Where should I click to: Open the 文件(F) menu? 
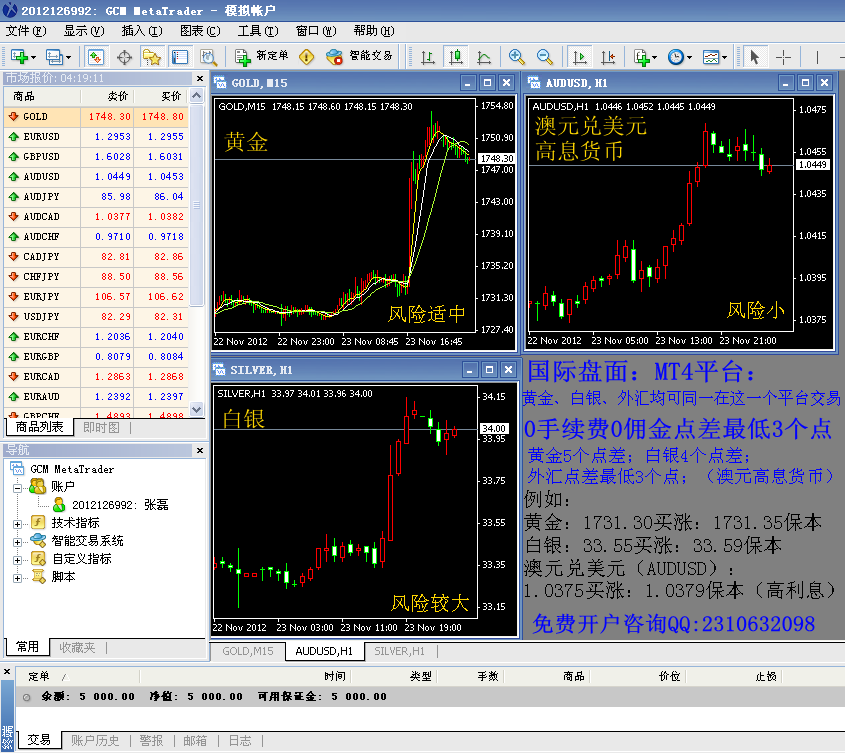pos(26,31)
